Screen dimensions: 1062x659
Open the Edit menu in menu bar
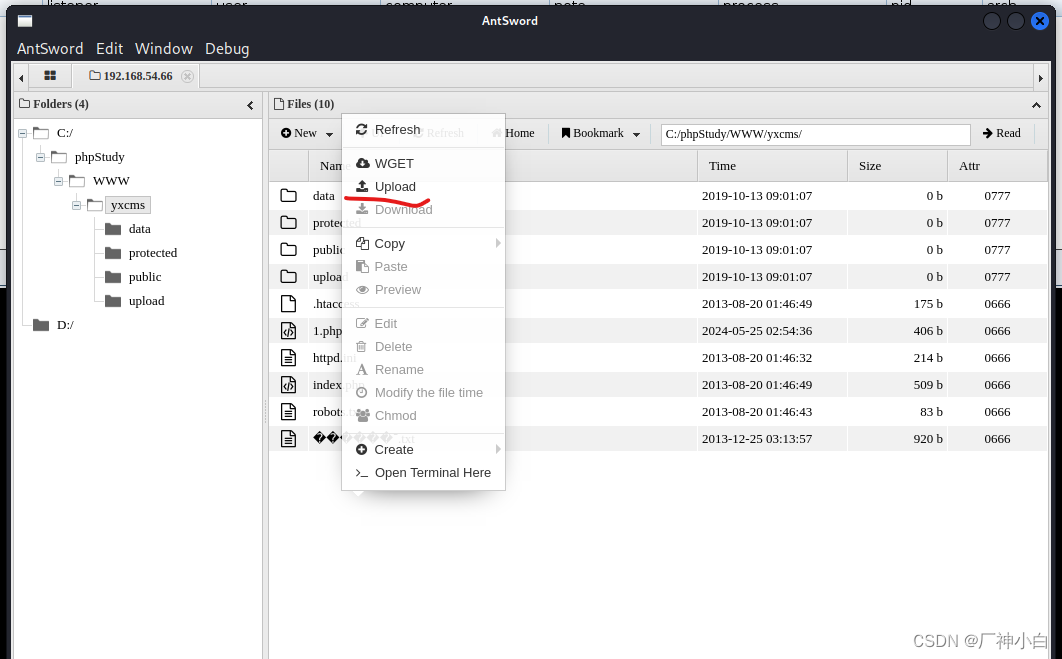click(109, 49)
